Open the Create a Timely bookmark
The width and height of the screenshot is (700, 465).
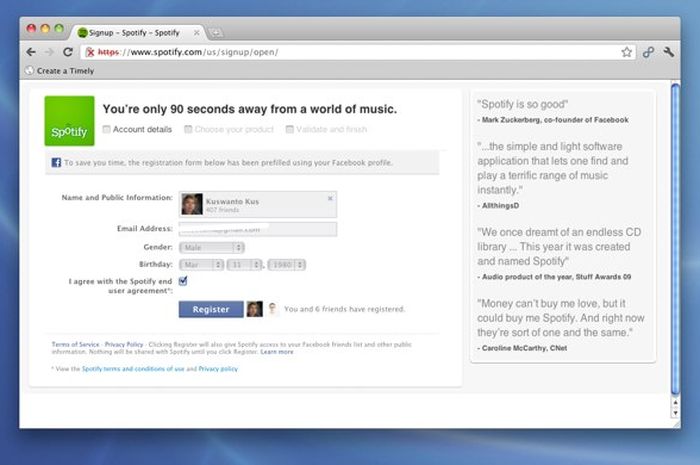coord(60,71)
